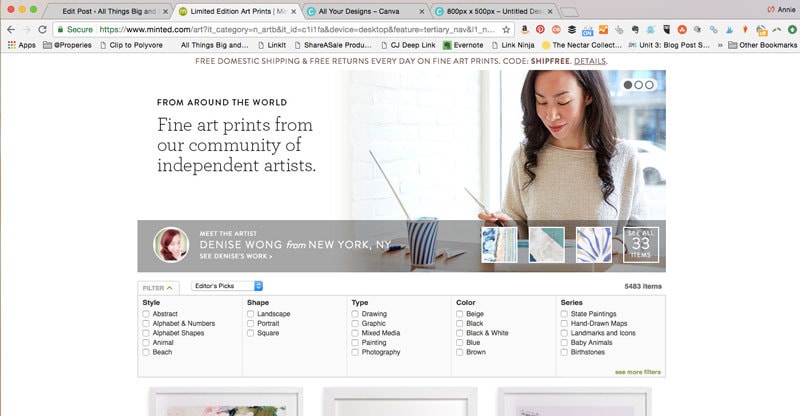Screen dimensions: 800x416
Task: Check the Landscape shape filter
Action: (x=251, y=314)
